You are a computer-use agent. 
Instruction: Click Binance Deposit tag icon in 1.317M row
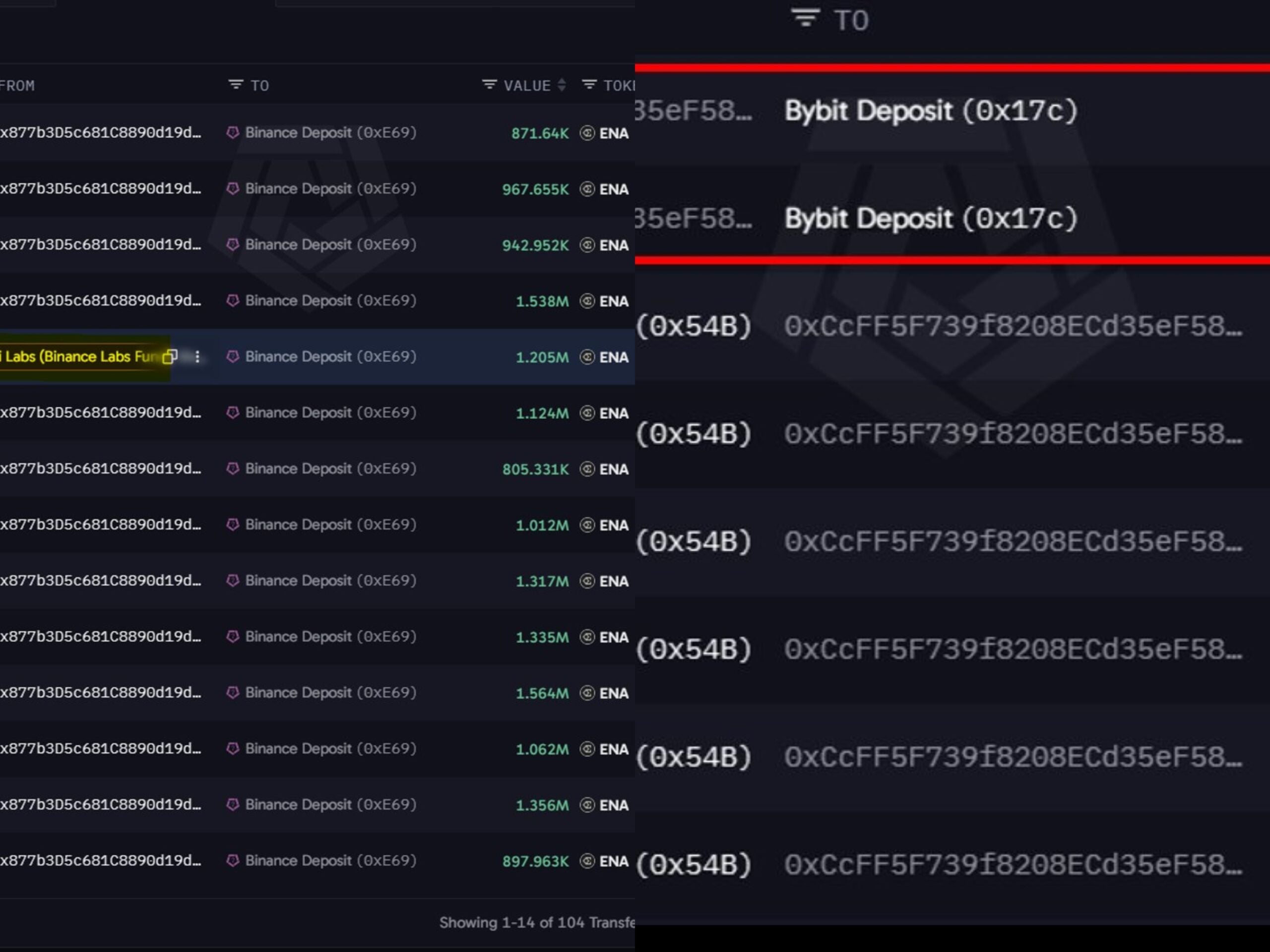tap(233, 581)
